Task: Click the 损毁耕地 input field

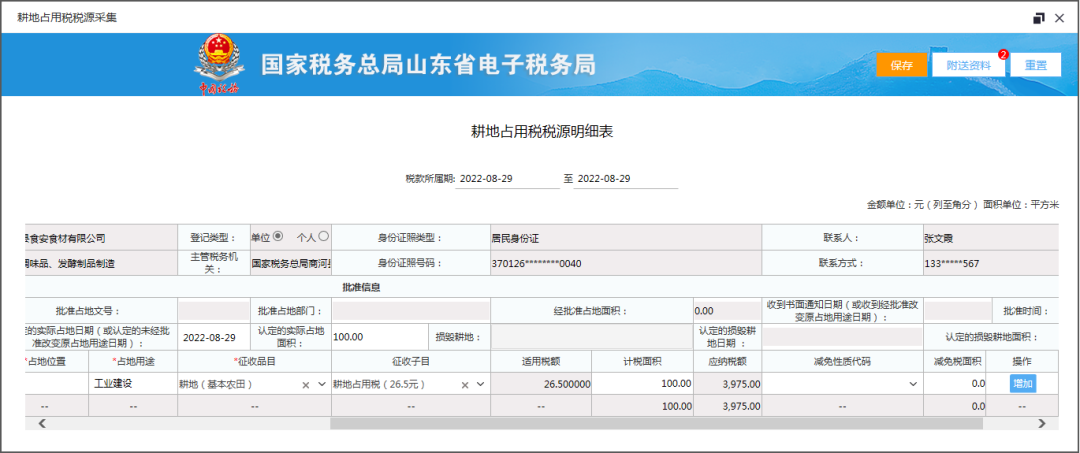Action: (x=592, y=337)
